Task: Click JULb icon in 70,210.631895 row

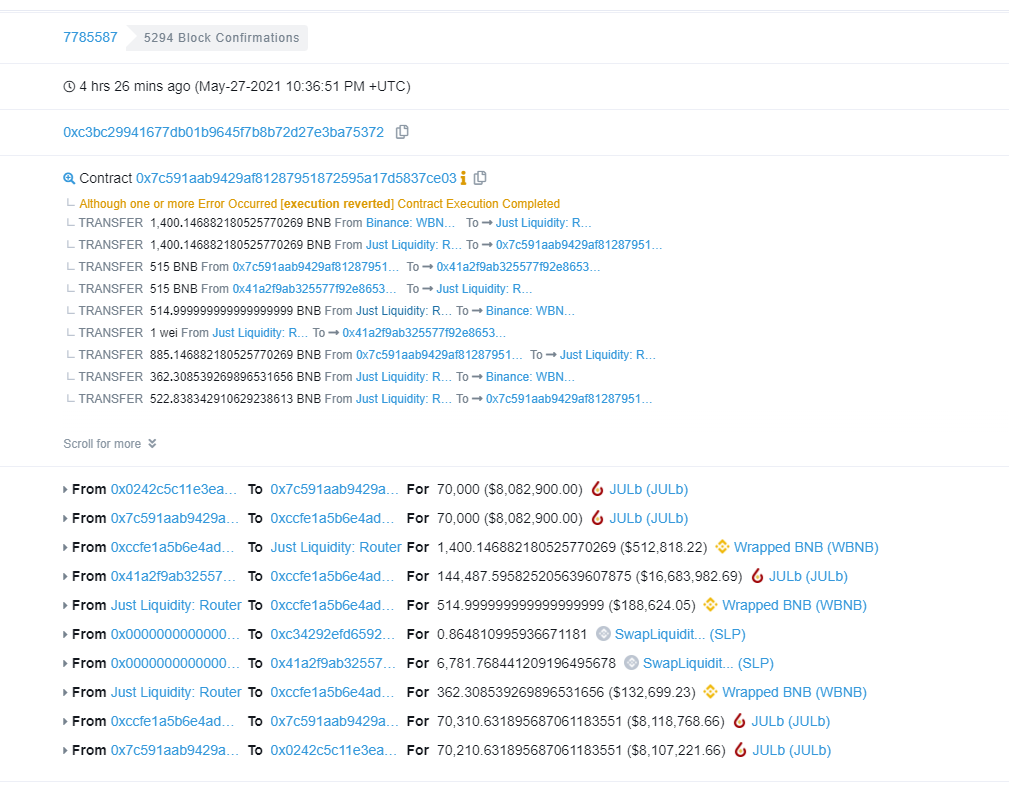Action: click(x=741, y=750)
